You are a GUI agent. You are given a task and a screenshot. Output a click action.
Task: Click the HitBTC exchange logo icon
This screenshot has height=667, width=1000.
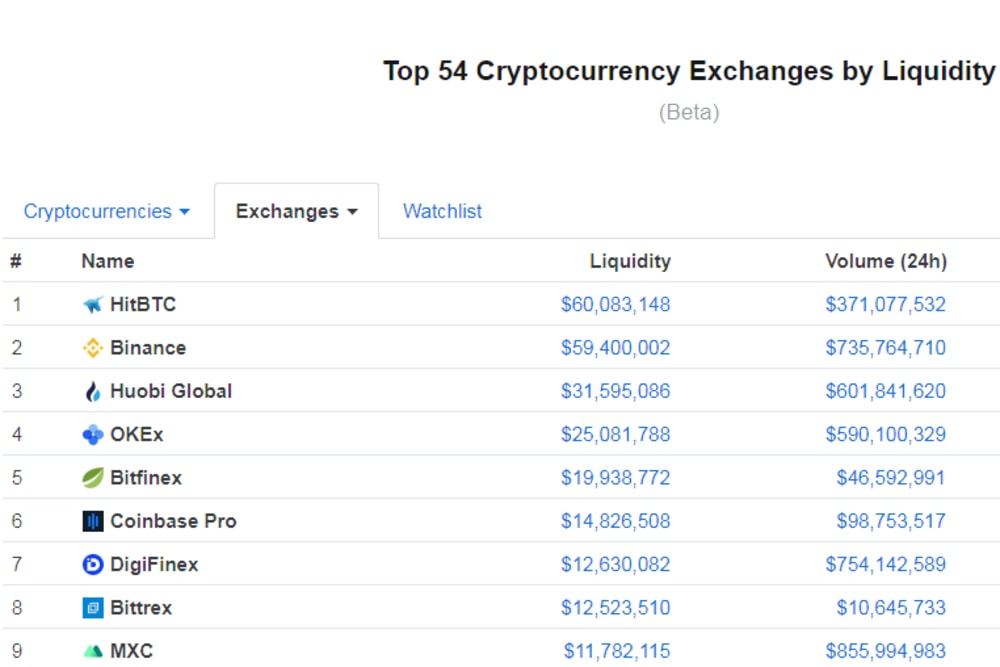[93, 305]
